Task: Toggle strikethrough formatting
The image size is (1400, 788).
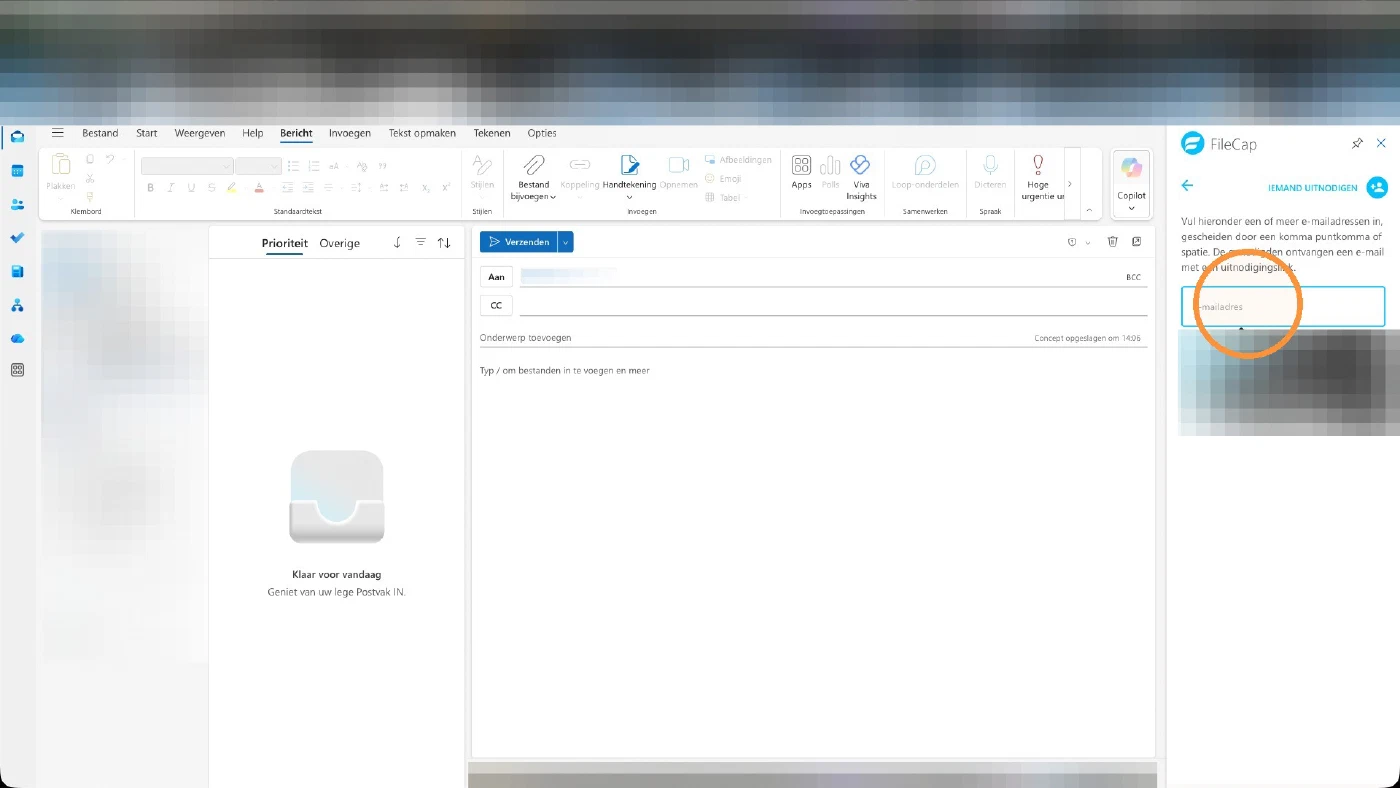Action: click(x=211, y=187)
